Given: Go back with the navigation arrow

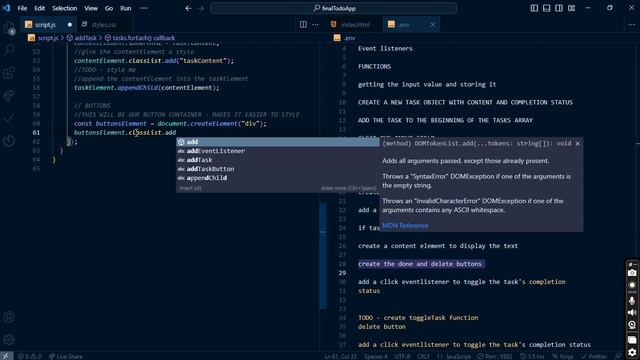Looking at the screenshot, I should coord(188,8).
